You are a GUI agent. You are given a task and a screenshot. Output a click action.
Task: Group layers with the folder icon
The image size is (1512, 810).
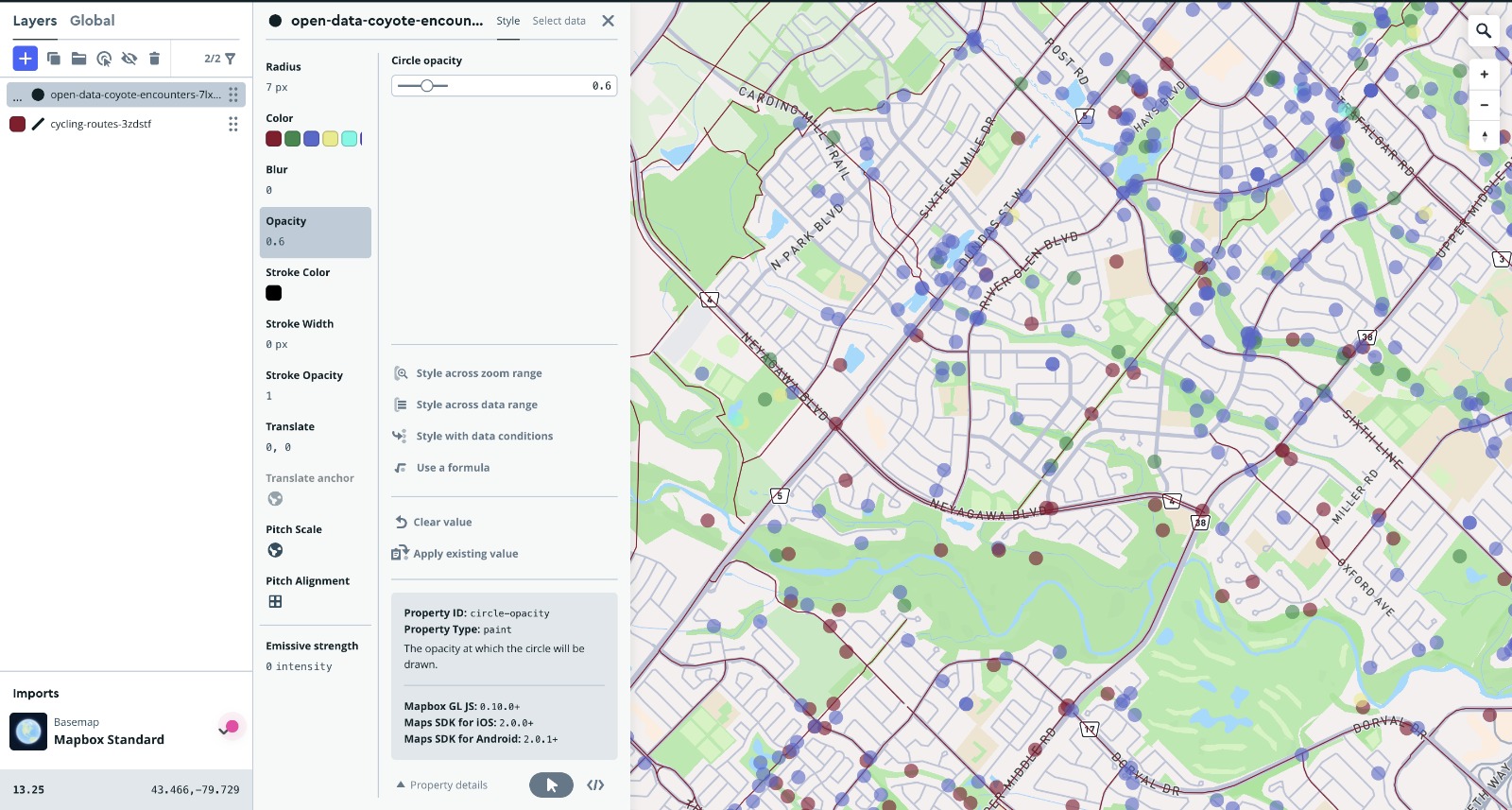point(79,59)
